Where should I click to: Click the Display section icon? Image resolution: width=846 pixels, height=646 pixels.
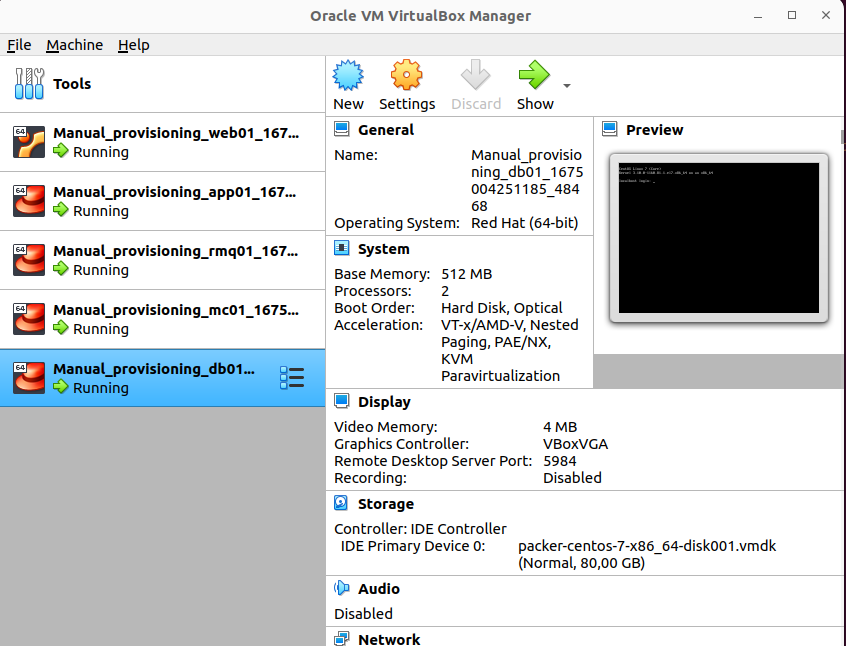(x=342, y=401)
